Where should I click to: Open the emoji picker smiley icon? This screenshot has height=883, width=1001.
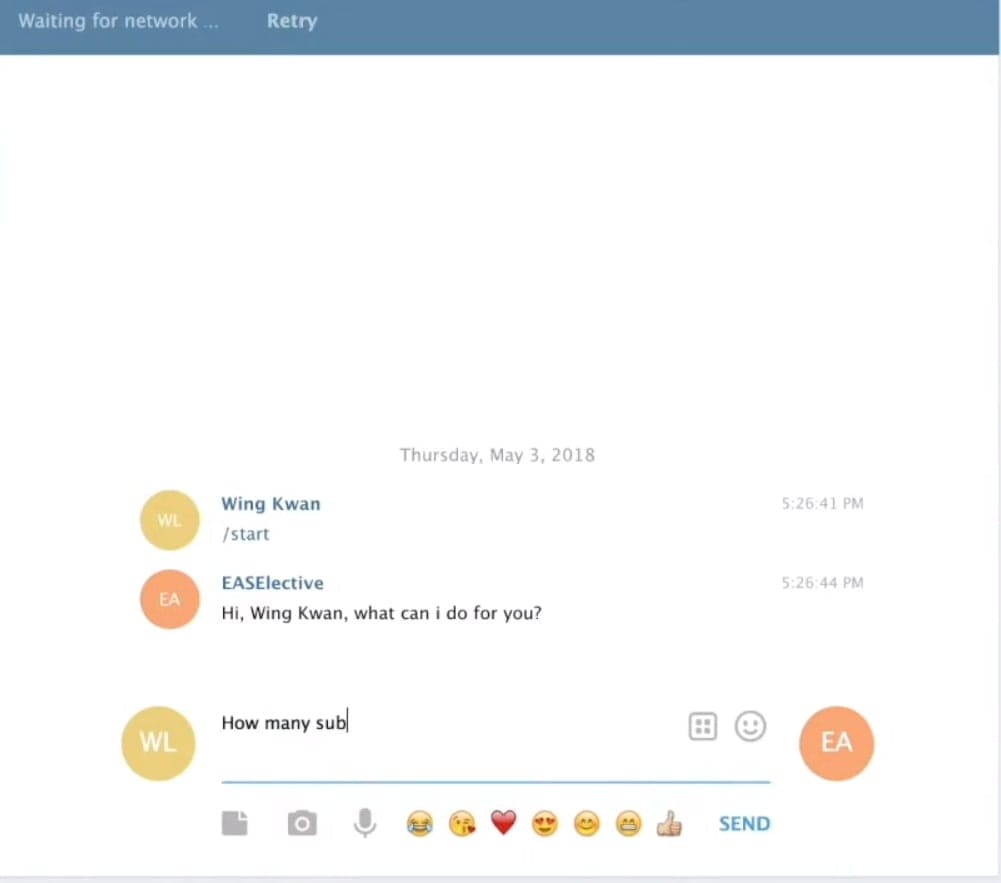pos(750,726)
